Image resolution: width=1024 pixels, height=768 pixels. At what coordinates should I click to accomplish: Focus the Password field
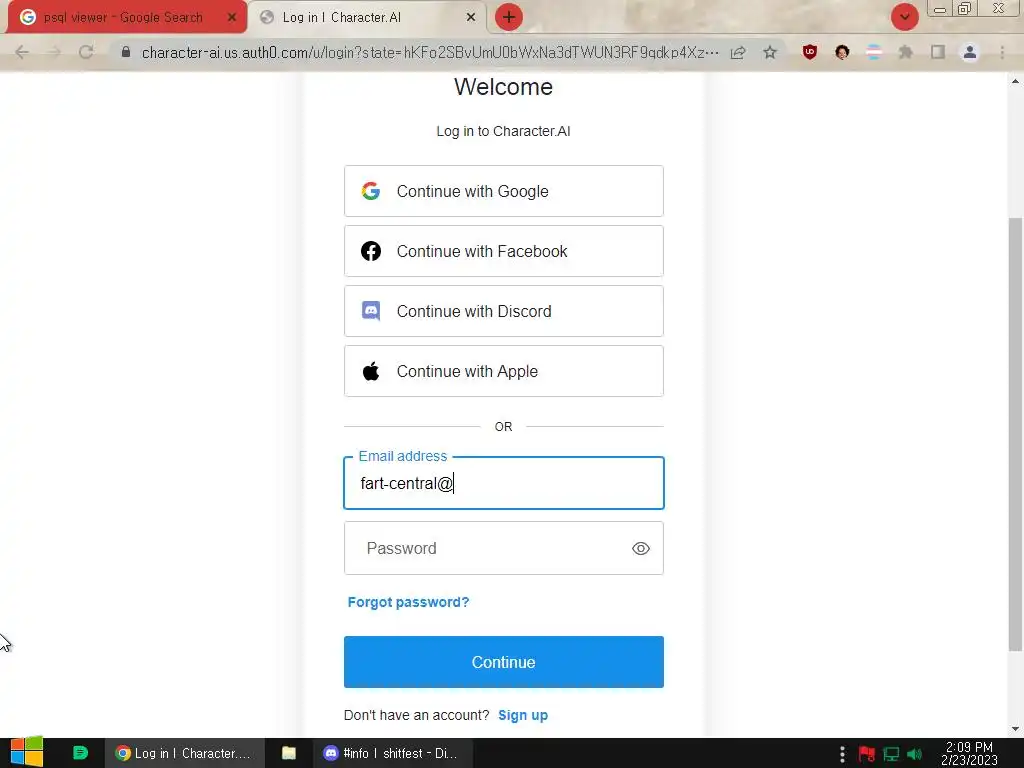504,548
